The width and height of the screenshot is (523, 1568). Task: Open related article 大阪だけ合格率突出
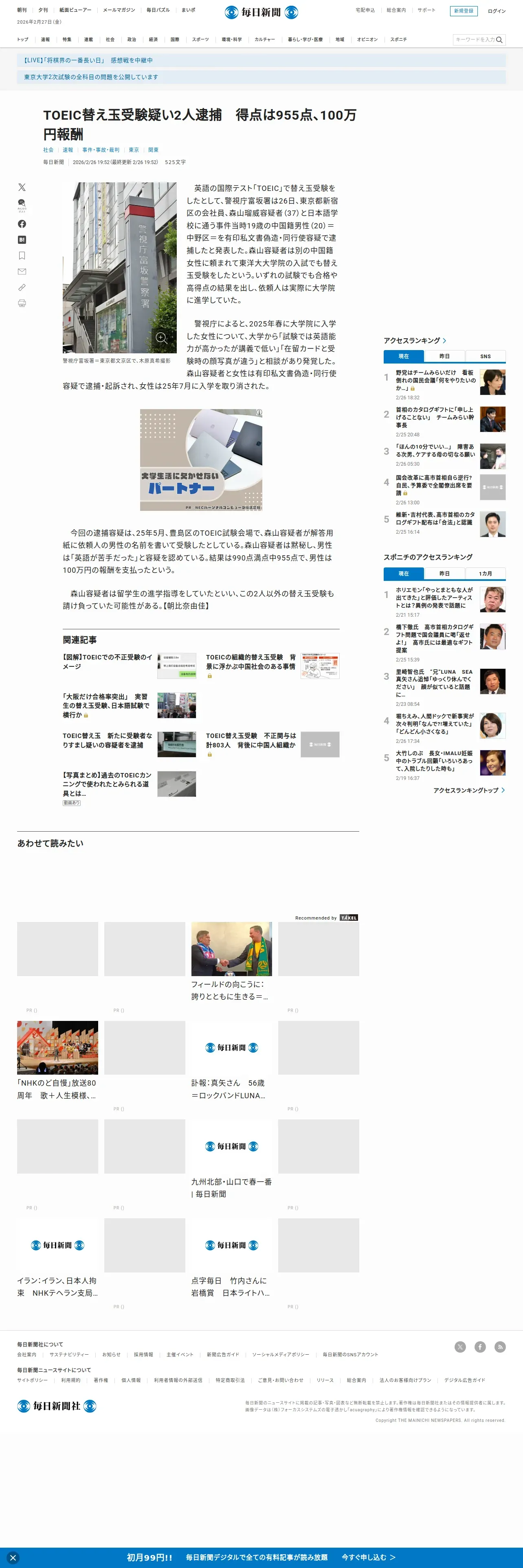coord(129,705)
